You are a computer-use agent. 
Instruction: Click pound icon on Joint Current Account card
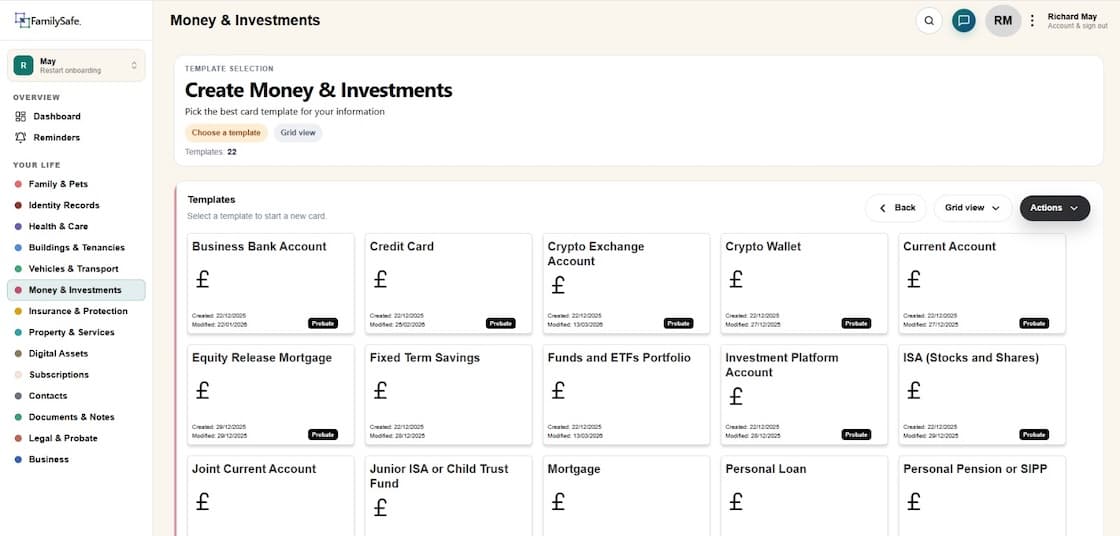(202, 502)
